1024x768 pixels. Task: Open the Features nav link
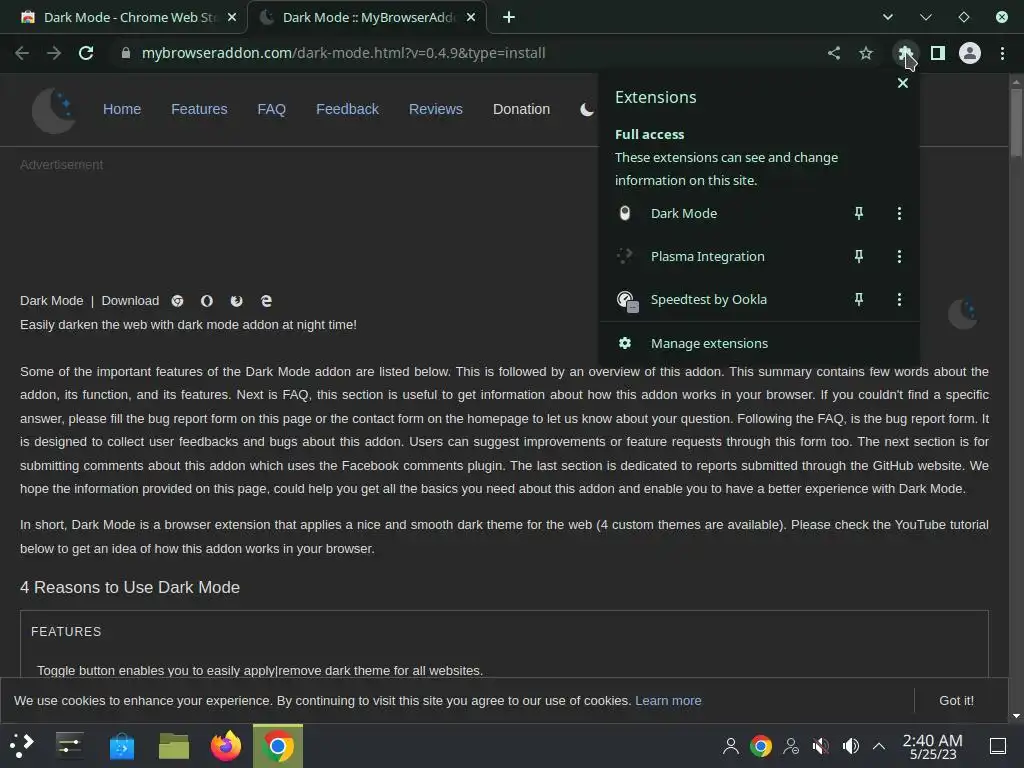tap(199, 109)
